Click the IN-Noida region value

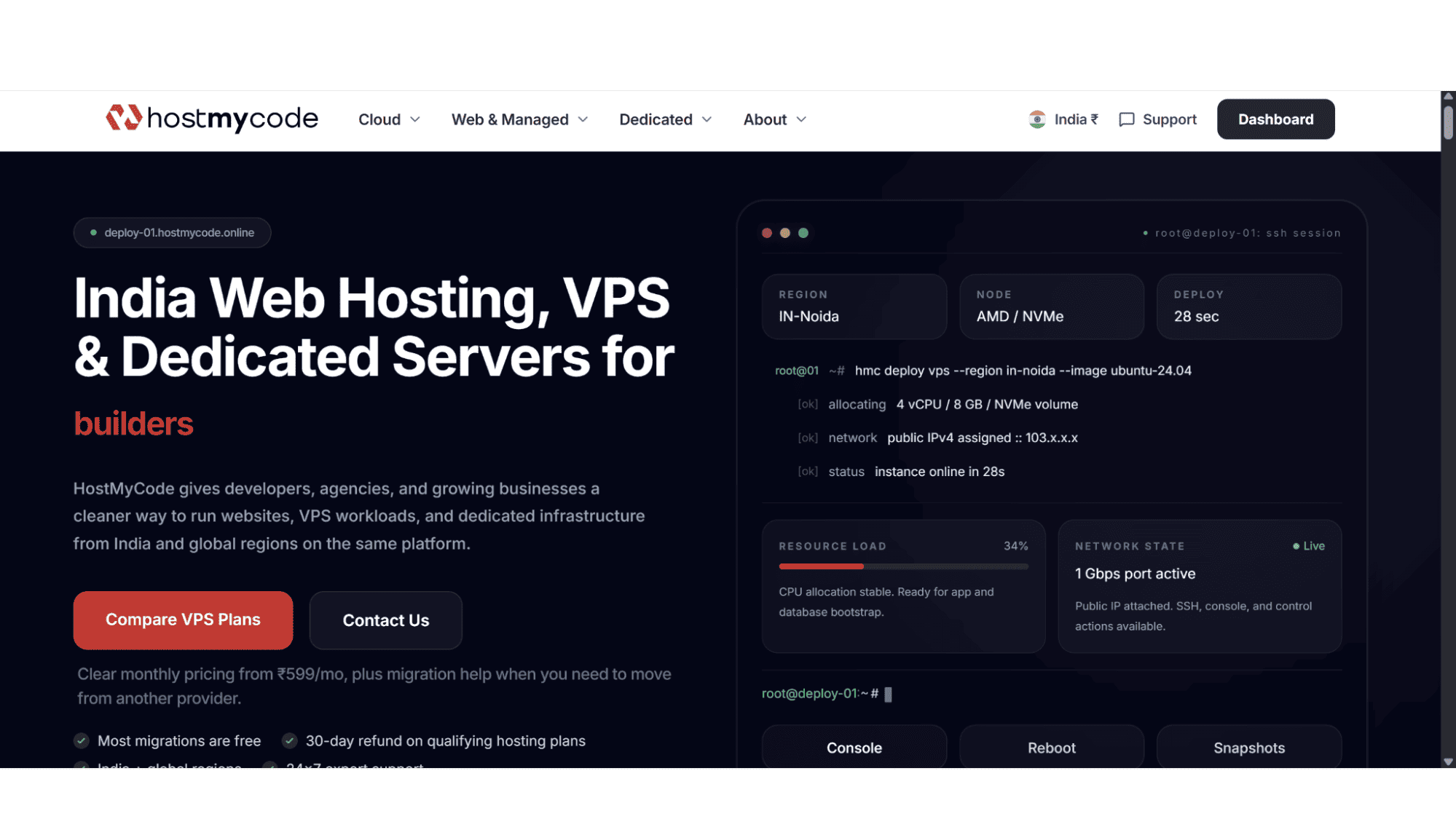[x=808, y=317]
